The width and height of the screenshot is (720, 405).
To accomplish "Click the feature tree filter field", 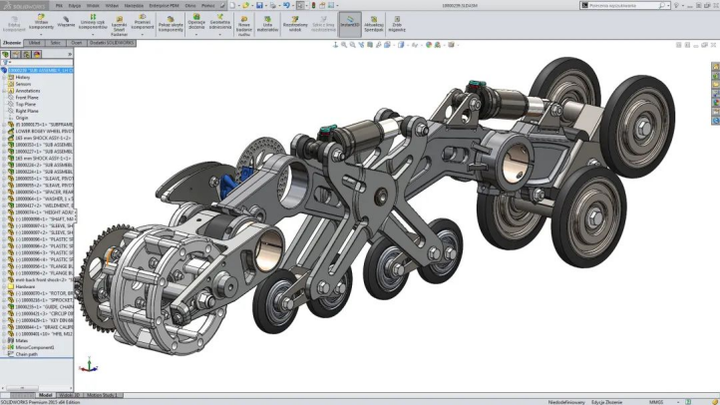I will pos(39,62).
